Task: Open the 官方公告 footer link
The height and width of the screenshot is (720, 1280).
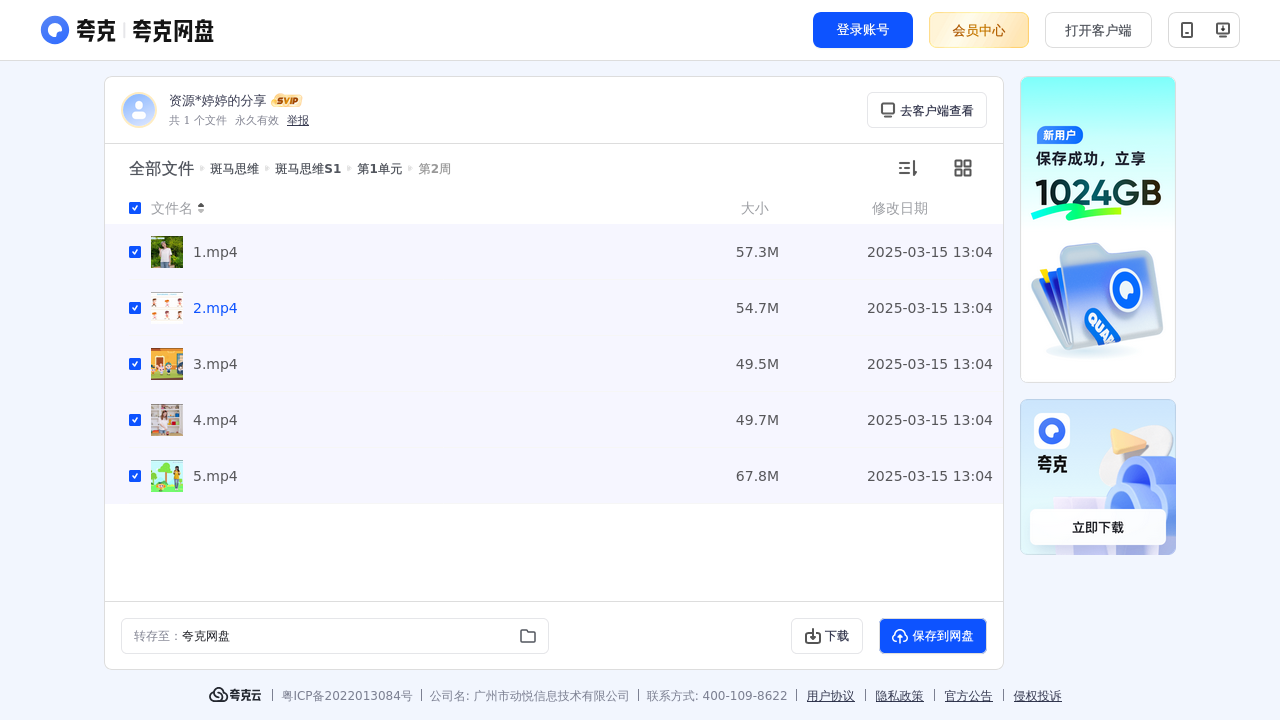Action: [969, 696]
